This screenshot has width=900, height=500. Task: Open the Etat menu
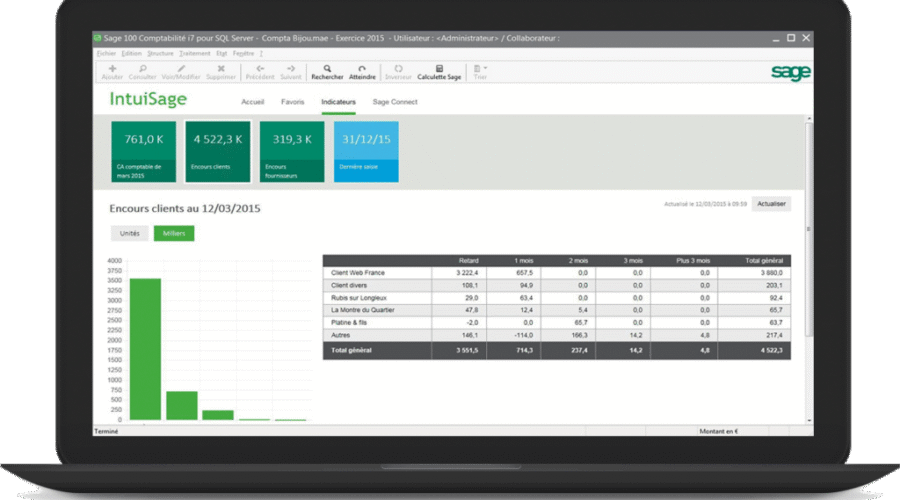pos(222,53)
